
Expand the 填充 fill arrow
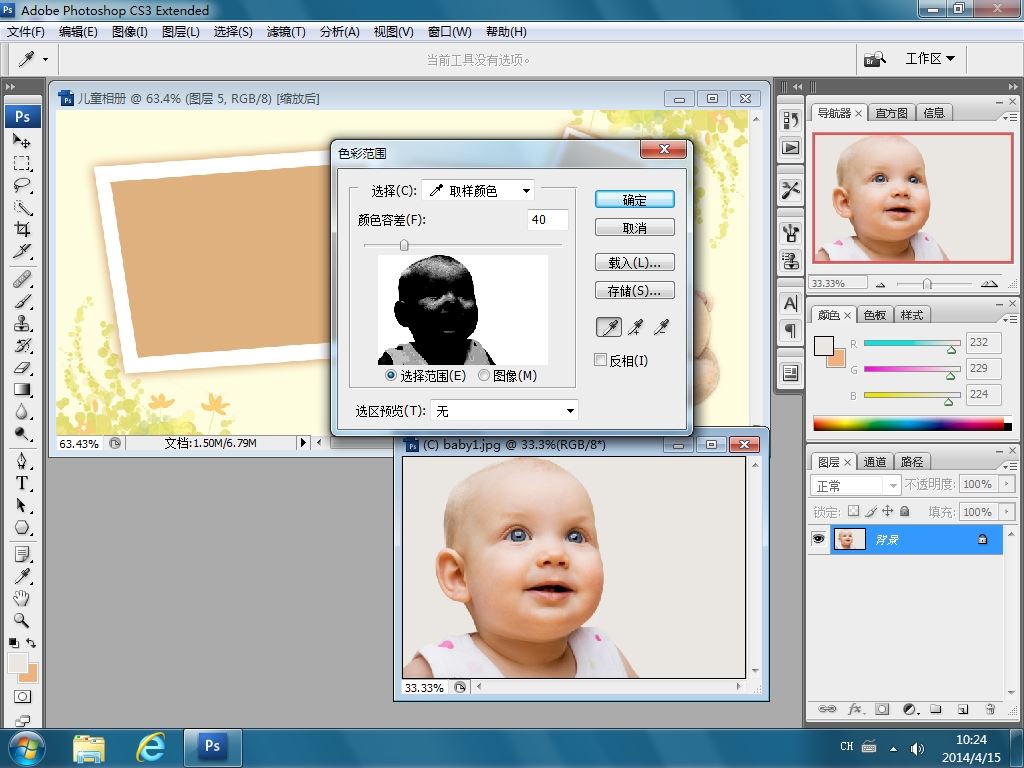pyautogui.click(x=1007, y=511)
